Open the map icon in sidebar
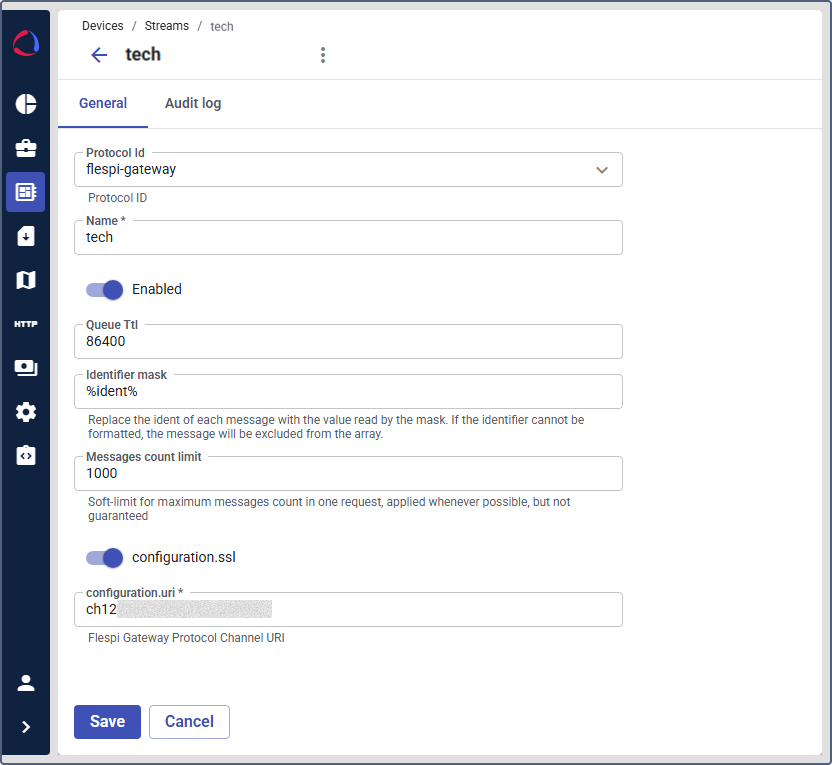 pos(26,280)
